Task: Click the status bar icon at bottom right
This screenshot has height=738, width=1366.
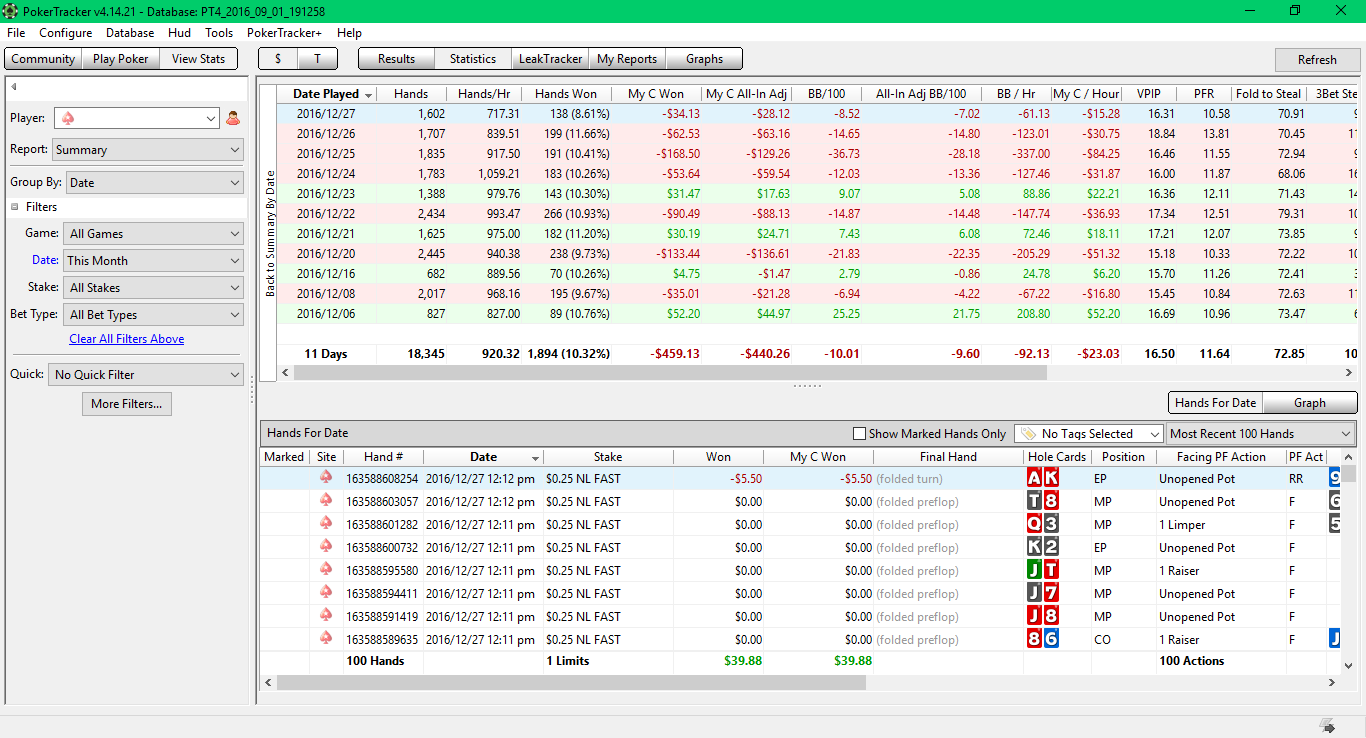Action: (x=1327, y=725)
